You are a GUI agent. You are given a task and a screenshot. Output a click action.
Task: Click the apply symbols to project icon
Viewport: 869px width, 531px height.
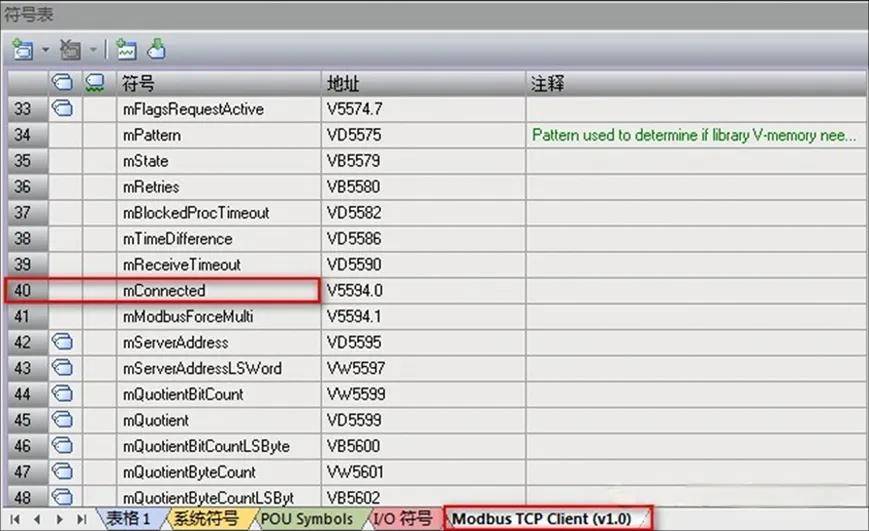pyautogui.click(x=157, y=49)
